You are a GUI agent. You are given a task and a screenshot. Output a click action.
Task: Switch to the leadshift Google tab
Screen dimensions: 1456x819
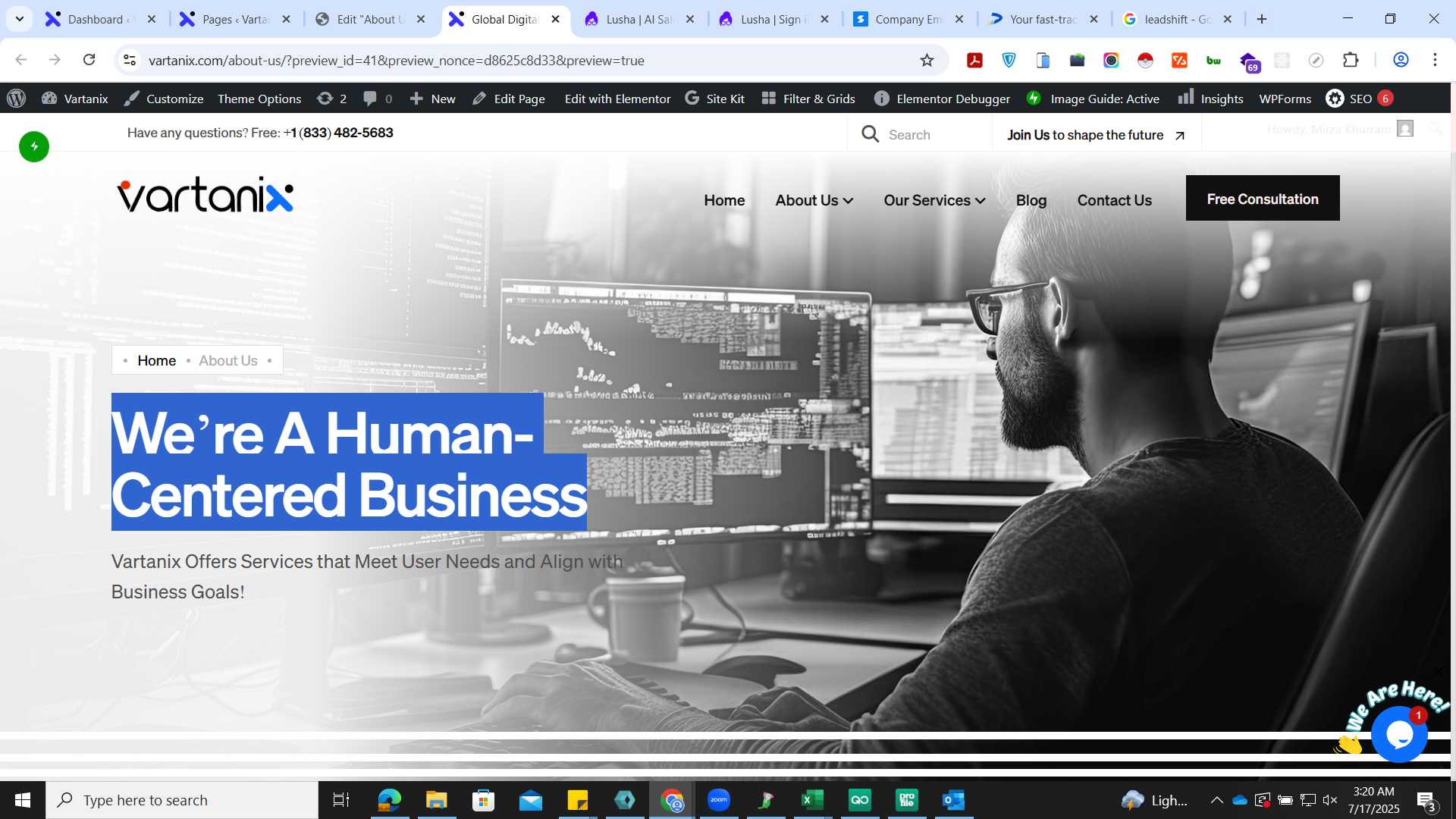click(x=1178, y=19)
